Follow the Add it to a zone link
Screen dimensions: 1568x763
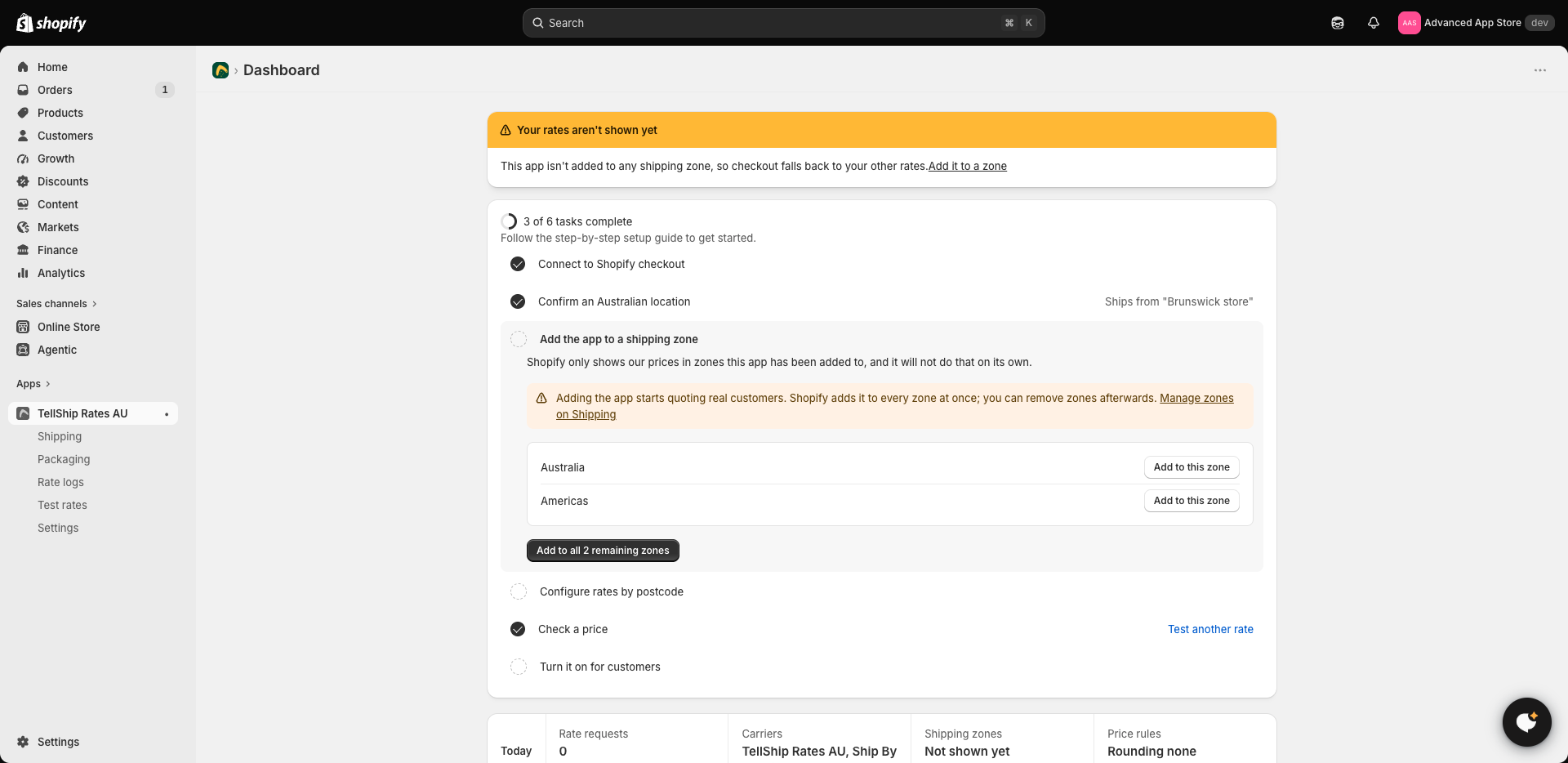(968, 166)
